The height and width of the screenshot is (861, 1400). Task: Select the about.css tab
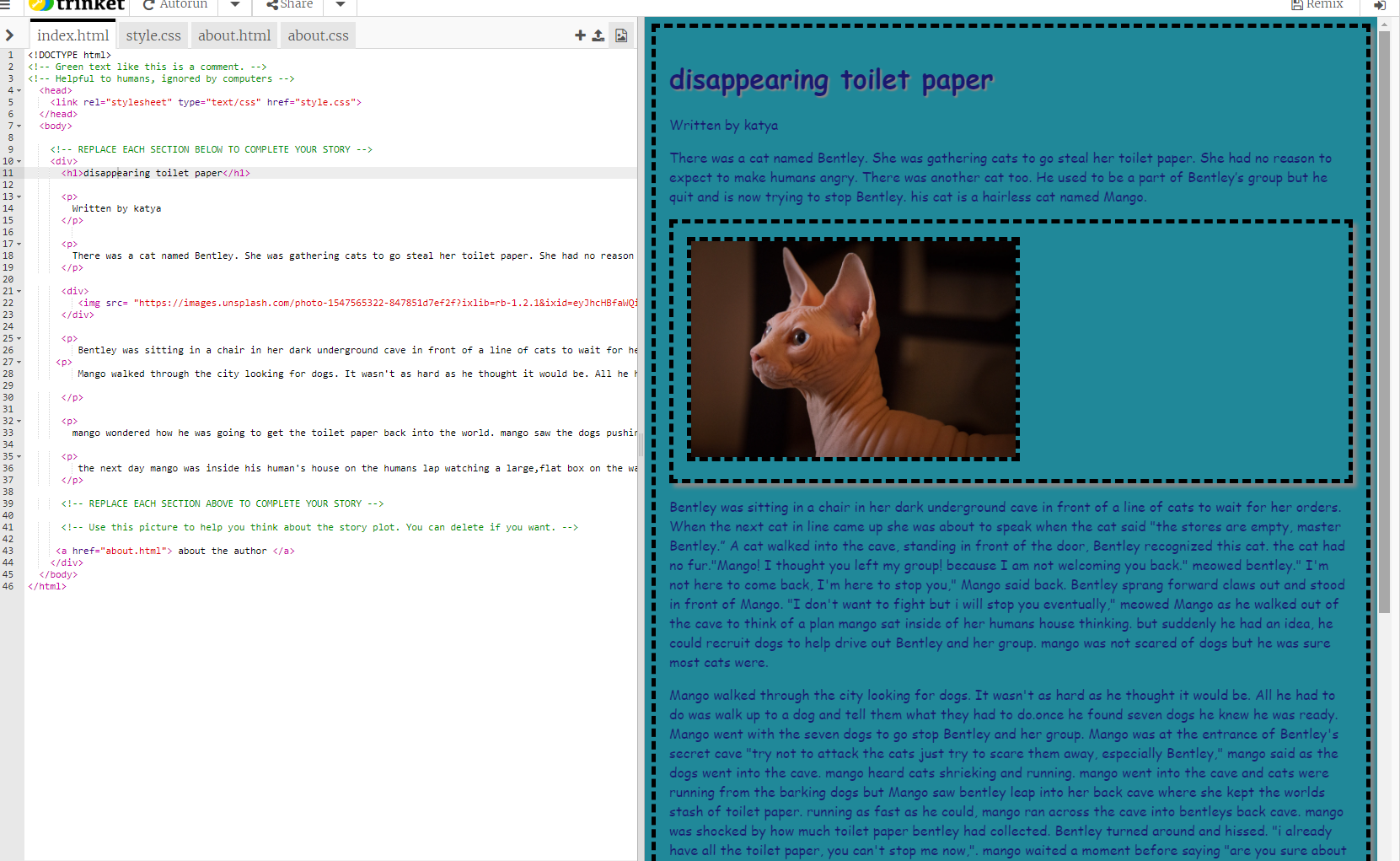tap(318, 35)
